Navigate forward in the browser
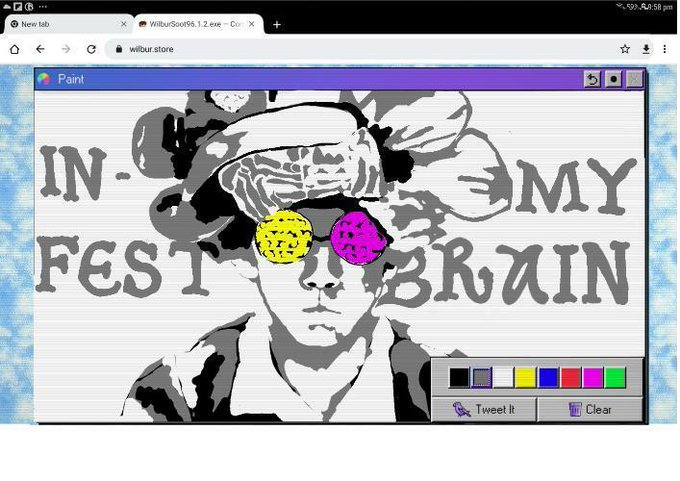Viewport: 680px width, 481px height. 66,49
